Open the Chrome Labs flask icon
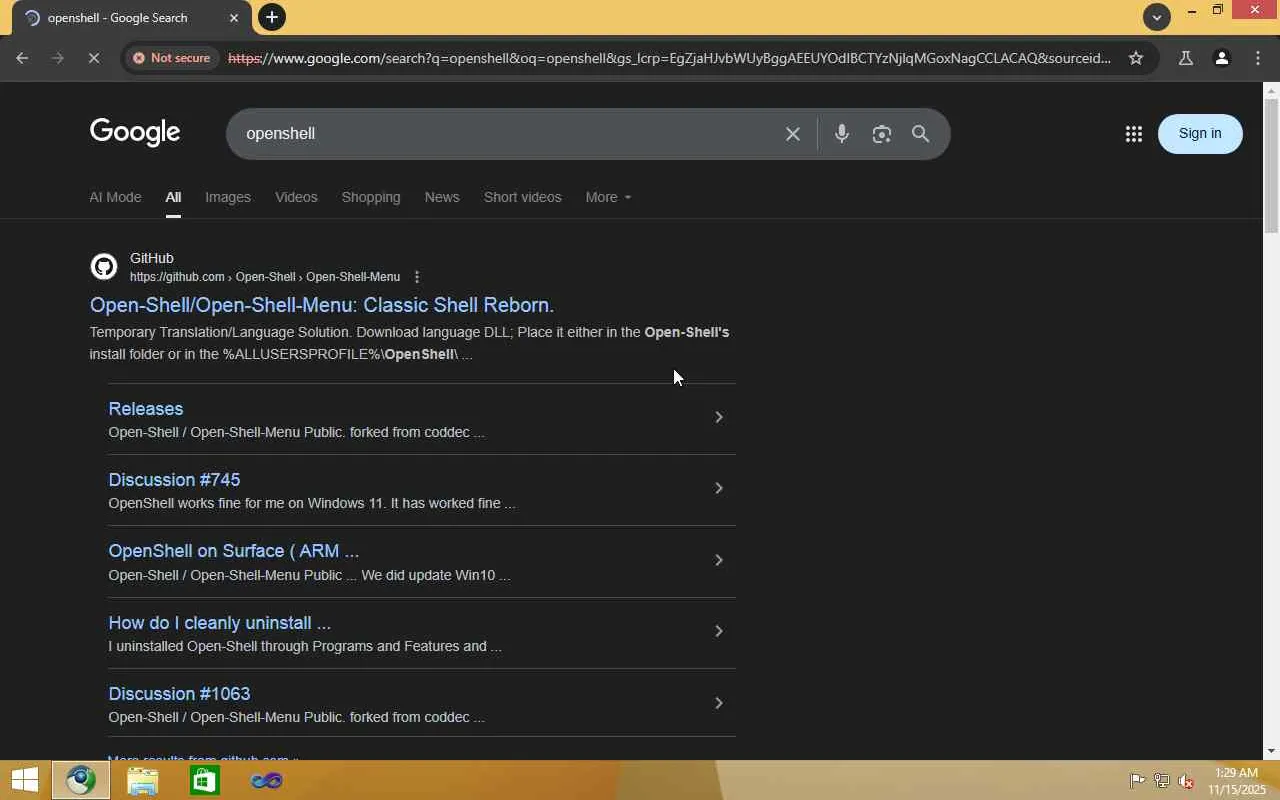Image resolution: width=1280 pixels, height=800 pixels. pyautogui.click(x=1186, y=58)
